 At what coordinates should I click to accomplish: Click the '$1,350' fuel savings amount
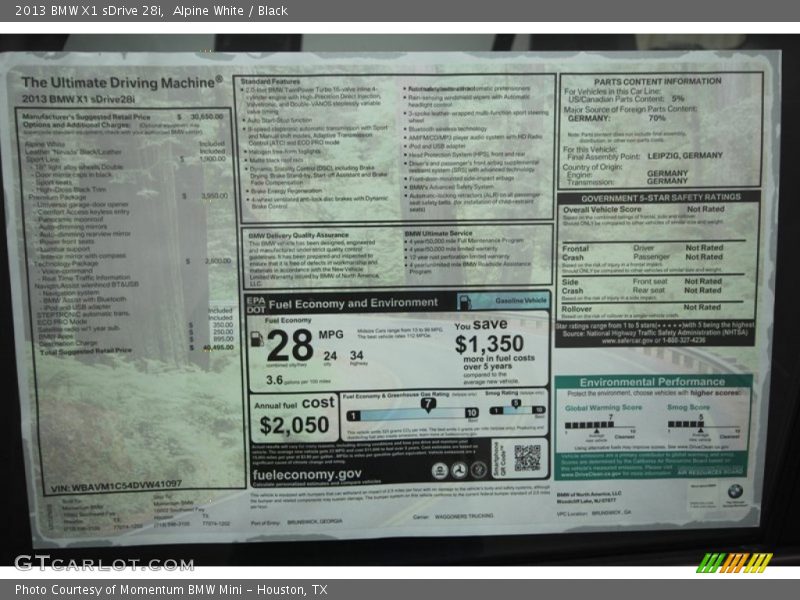489,344
